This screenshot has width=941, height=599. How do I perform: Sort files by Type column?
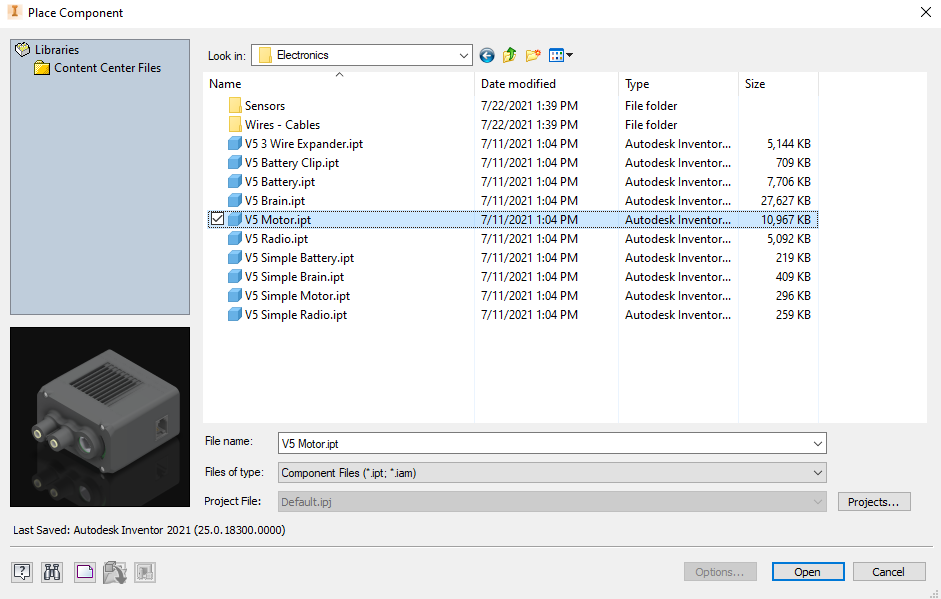[x=679, y=83]
